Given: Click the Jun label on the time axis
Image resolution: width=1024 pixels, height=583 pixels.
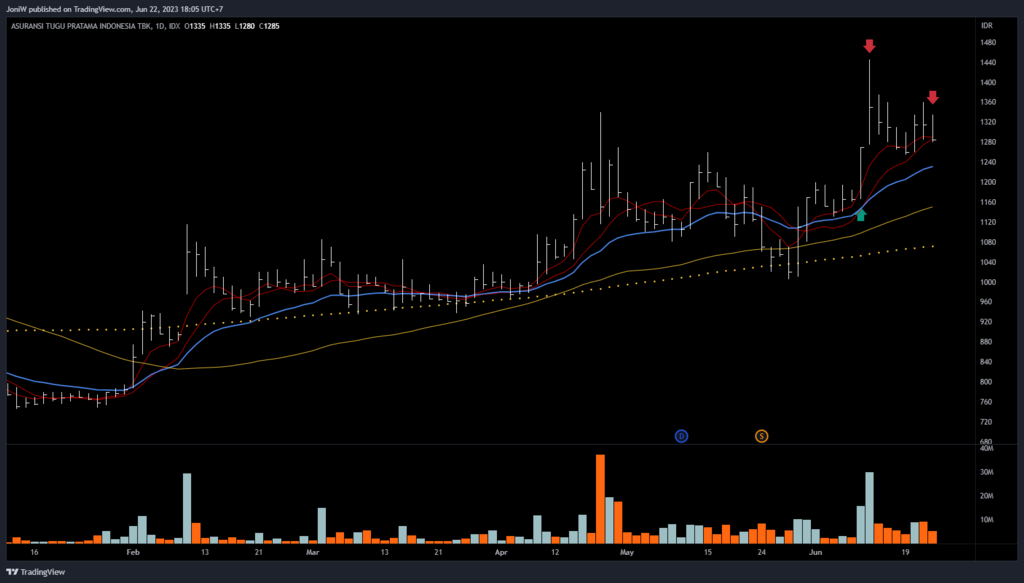Looking at the screenshot, I should click(x=815, y=551).
